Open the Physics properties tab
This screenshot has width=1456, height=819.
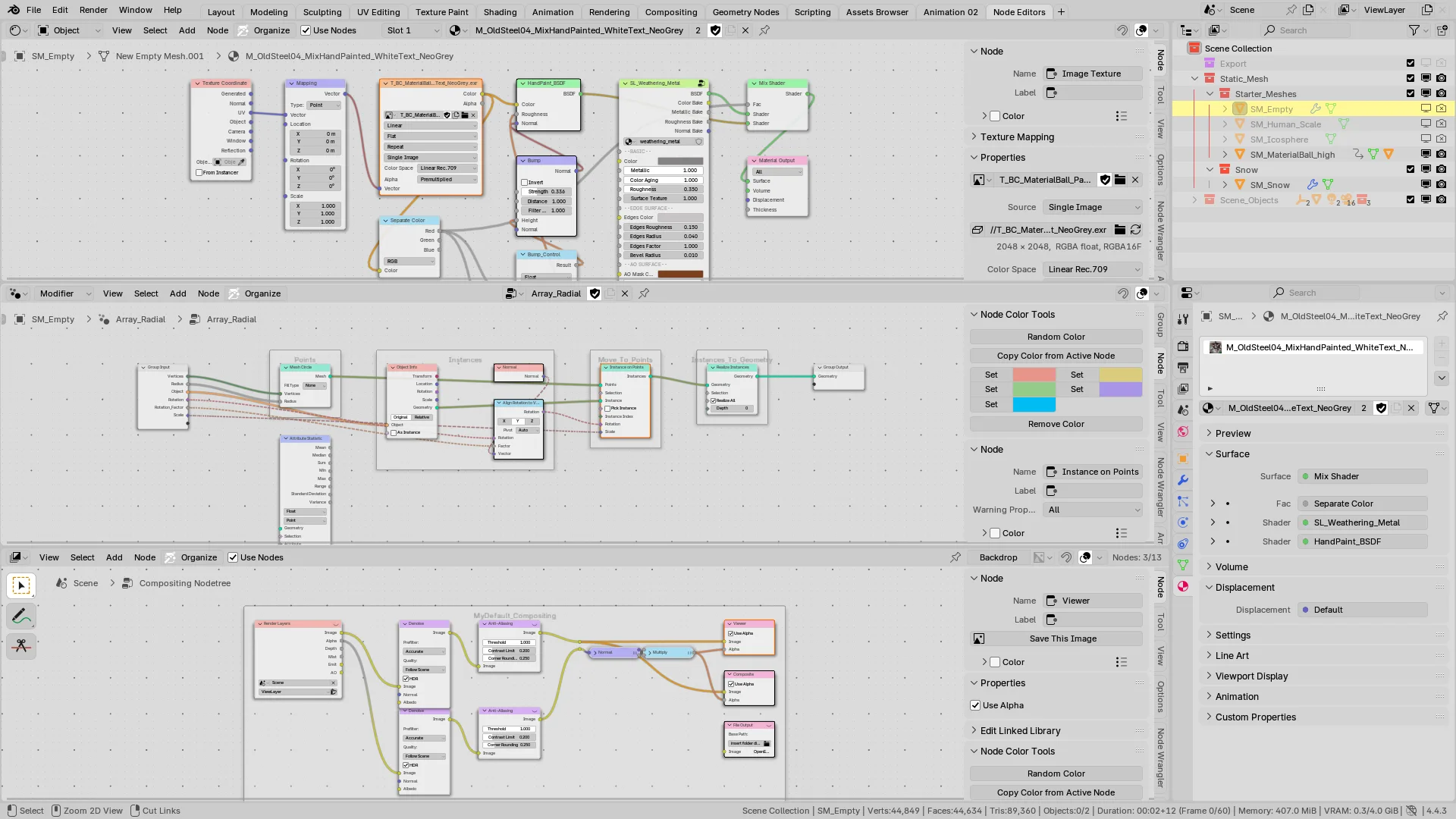click(1183, 522)
